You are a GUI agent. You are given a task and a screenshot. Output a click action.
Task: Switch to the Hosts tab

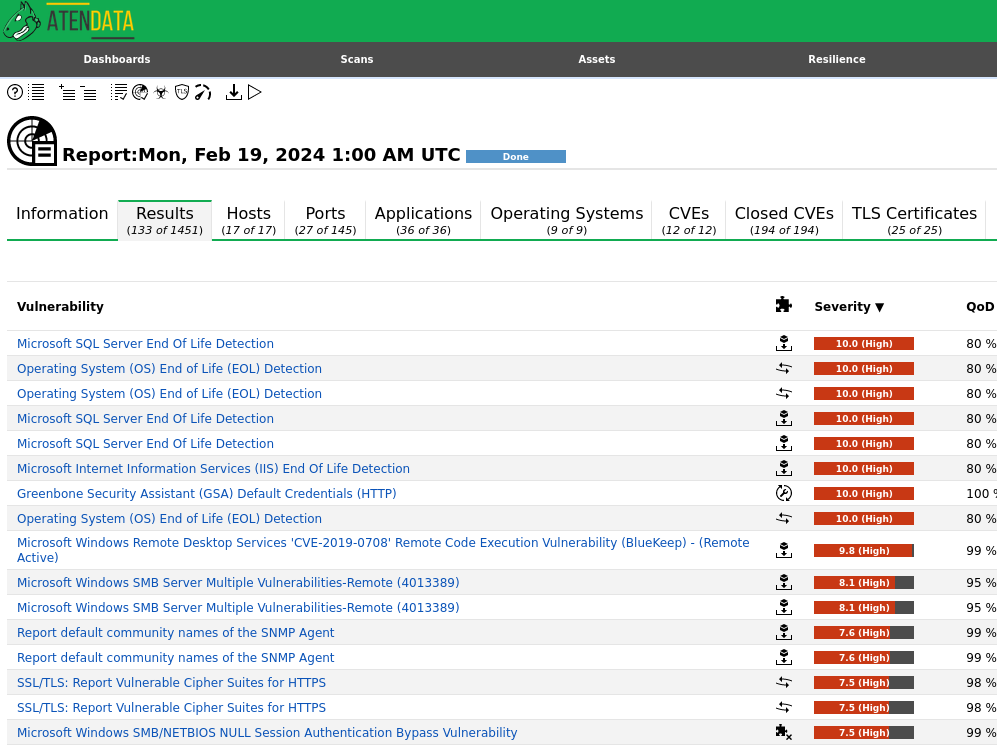(x=248, y=213)
